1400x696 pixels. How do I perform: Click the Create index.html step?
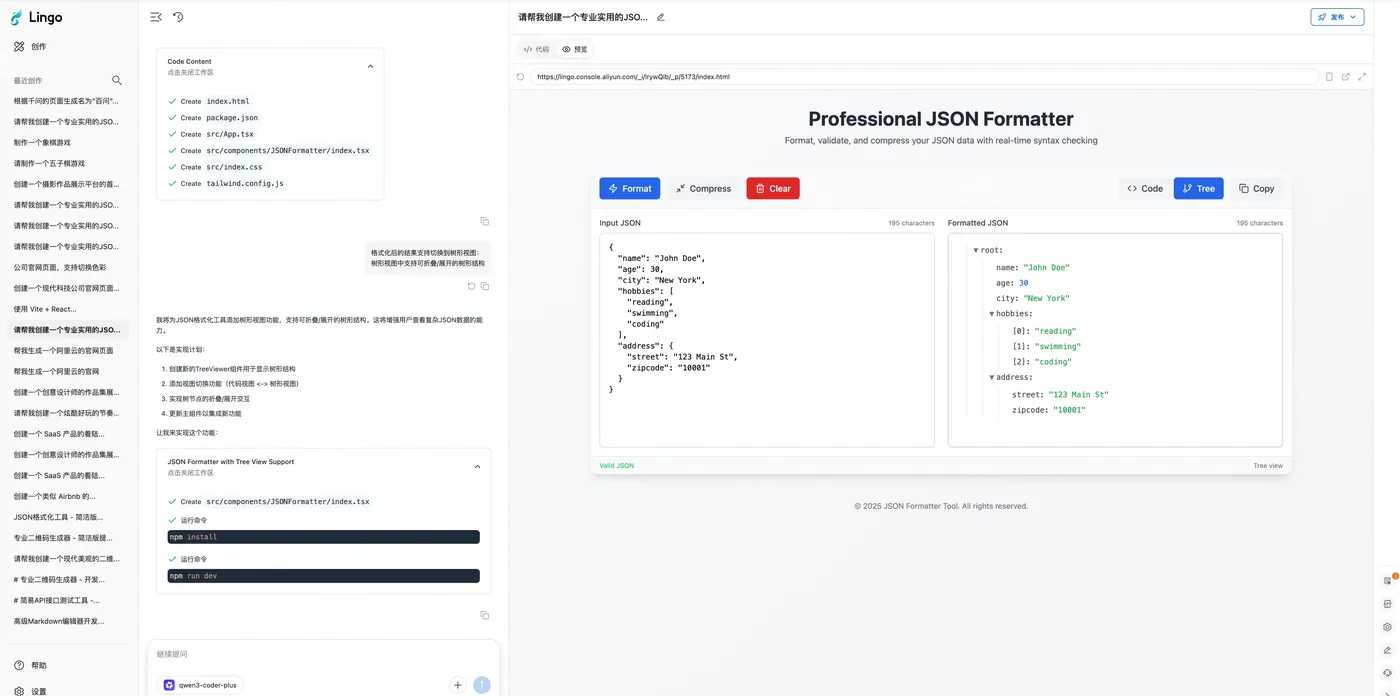(x=209, y=101)
